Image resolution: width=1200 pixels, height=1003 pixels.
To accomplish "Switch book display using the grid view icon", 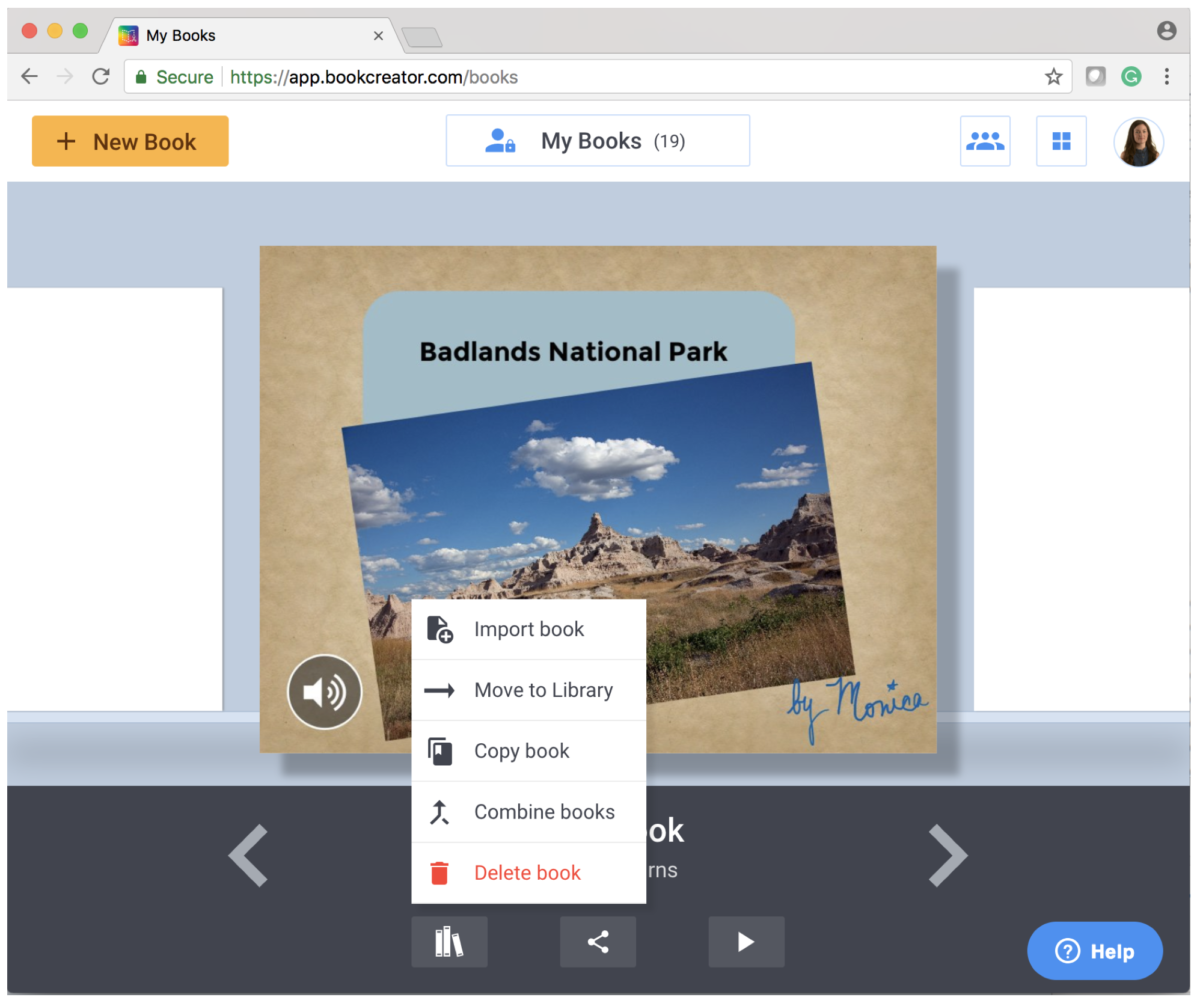I will point(1061,141).
